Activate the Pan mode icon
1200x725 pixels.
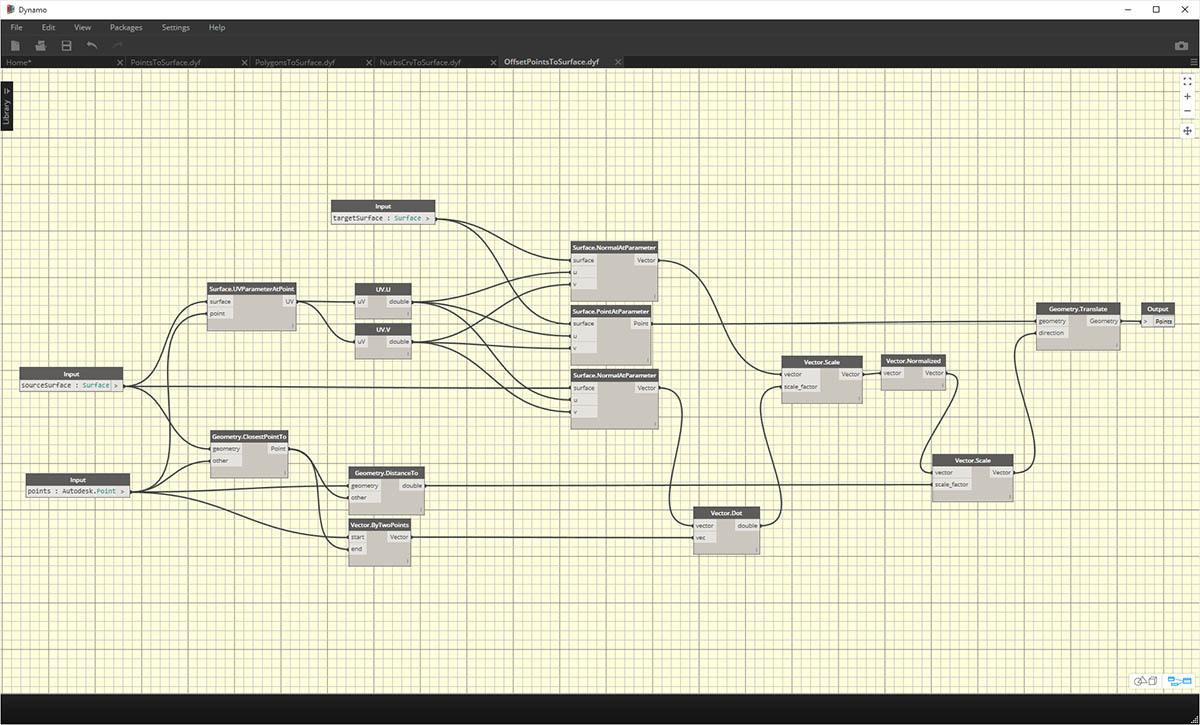coord(1187,131)
